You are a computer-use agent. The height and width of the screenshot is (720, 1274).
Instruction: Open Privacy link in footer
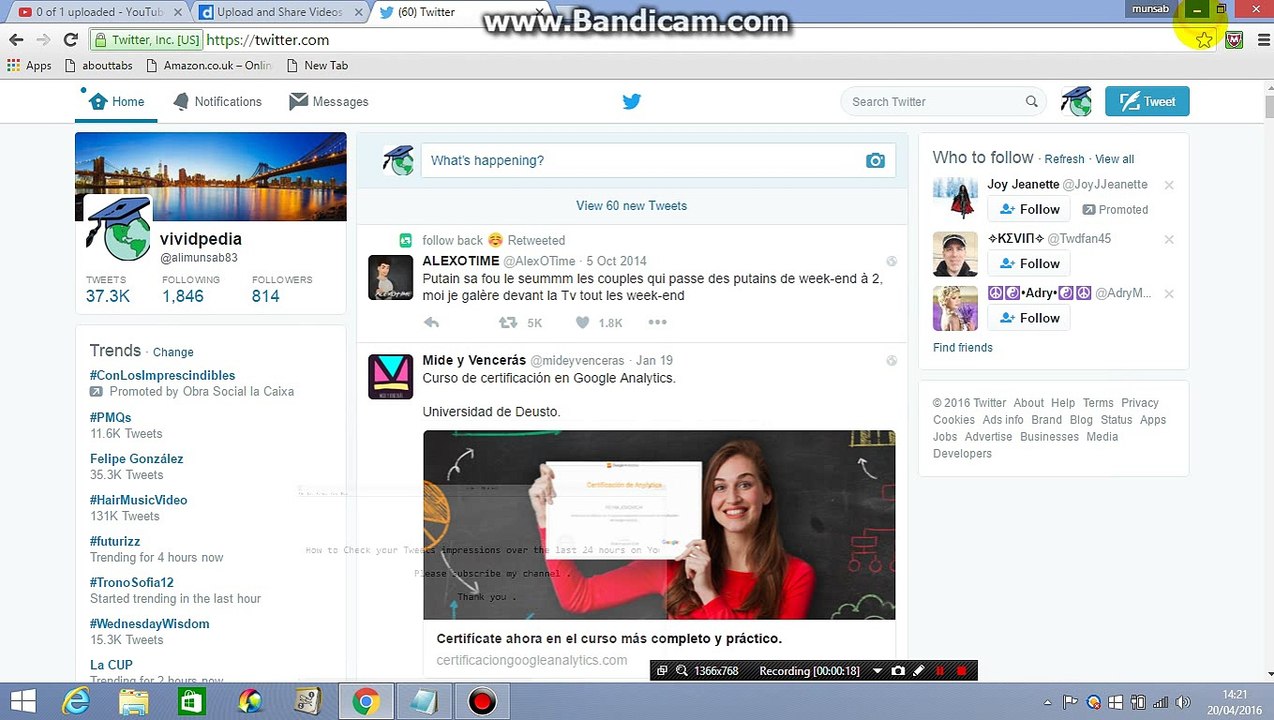pyautogui.click(x=1140, y=403)
